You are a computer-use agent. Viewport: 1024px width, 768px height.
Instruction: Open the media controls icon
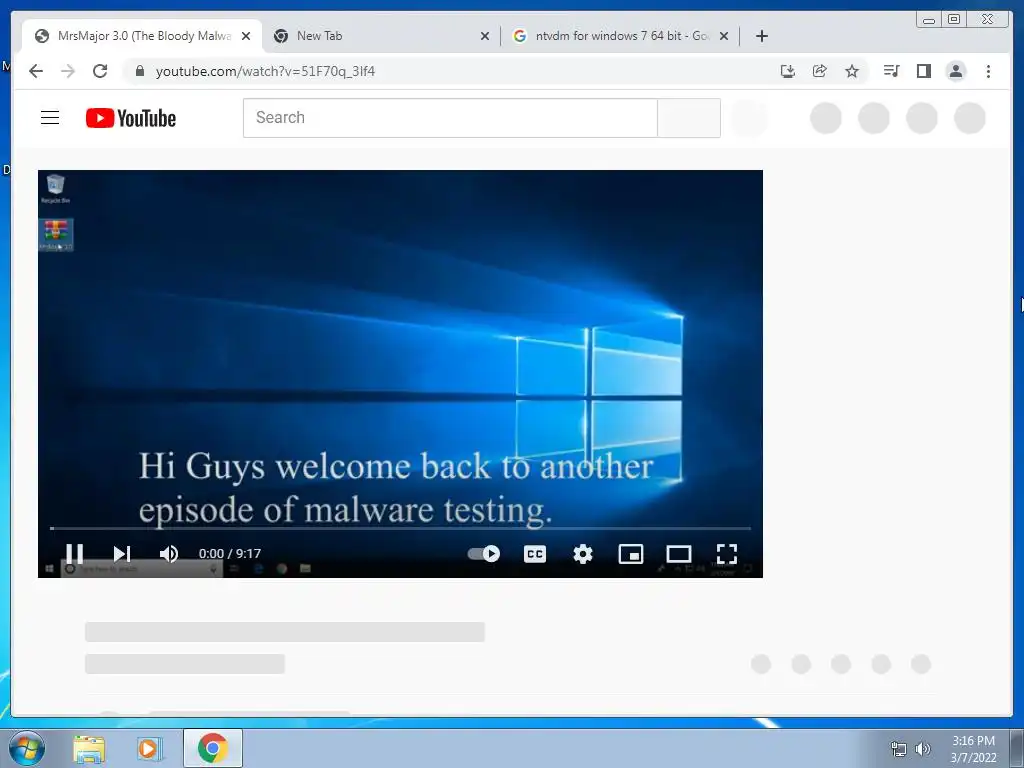coord(891,71)
